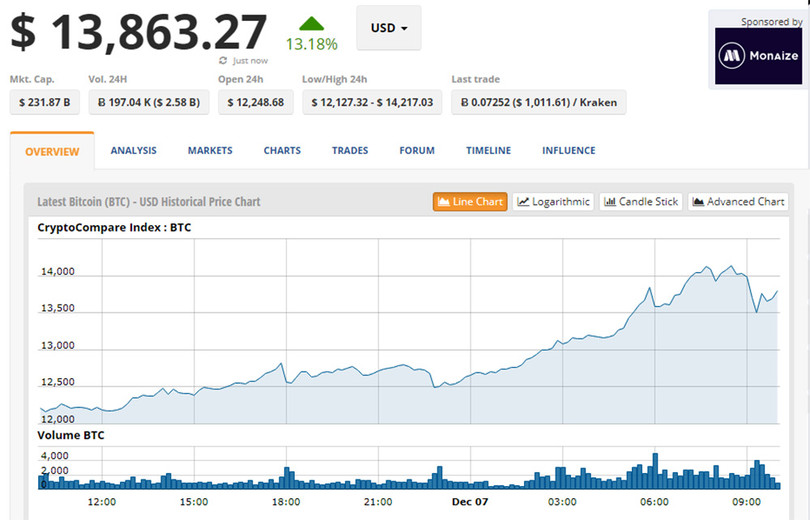
Task: Open the USD currency dropdown
Action: point(388,28)
